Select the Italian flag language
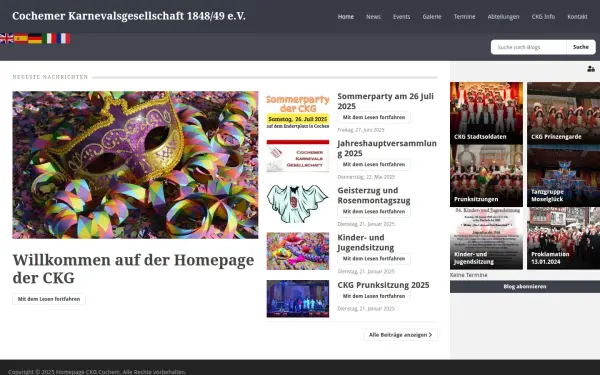This screenshot has width=600, height=375. pos(49,38)
